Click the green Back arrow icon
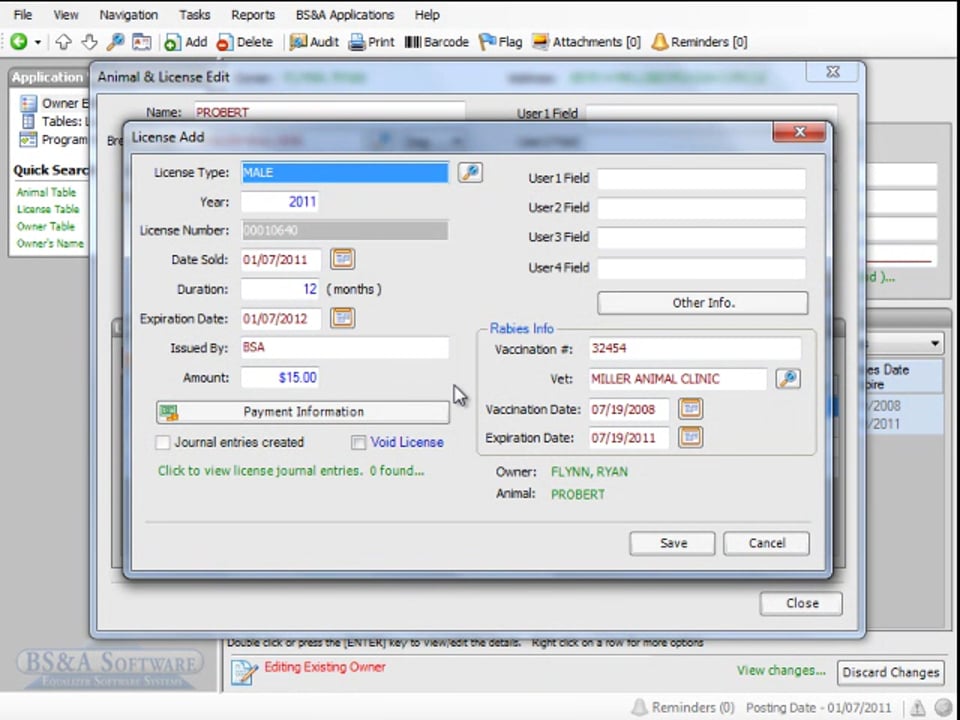 (18, 42)
